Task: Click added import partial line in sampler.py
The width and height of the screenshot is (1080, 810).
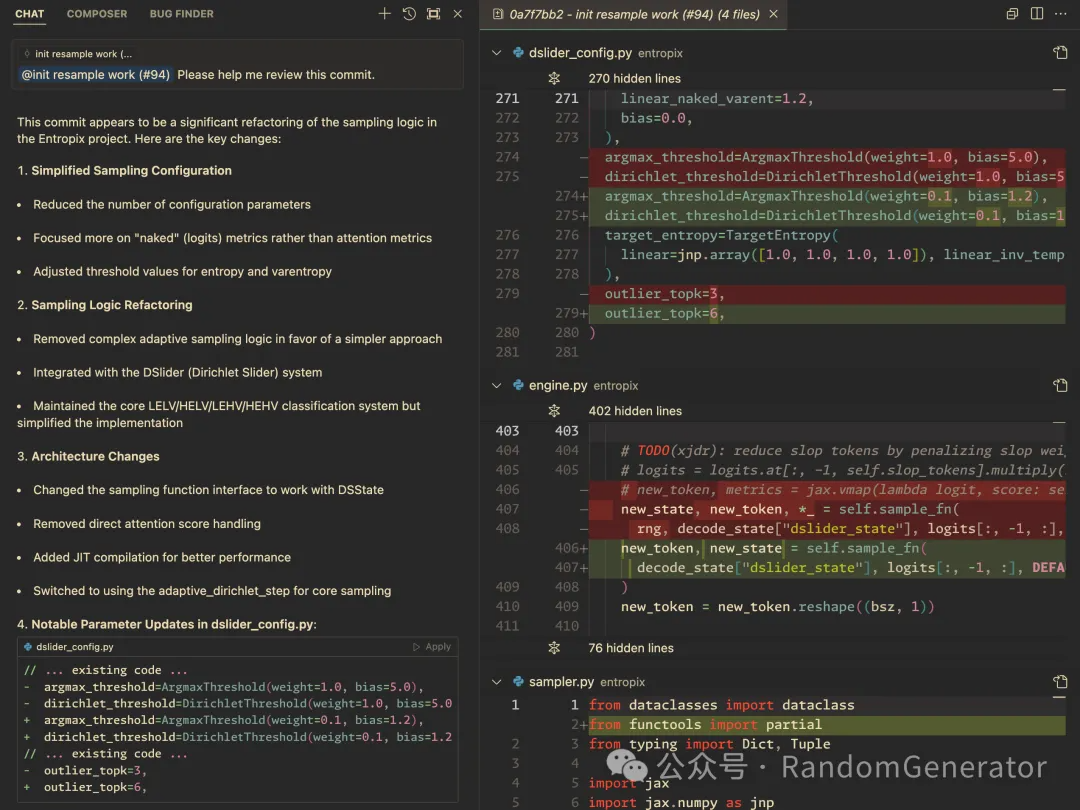Action: tap(827, 725)
